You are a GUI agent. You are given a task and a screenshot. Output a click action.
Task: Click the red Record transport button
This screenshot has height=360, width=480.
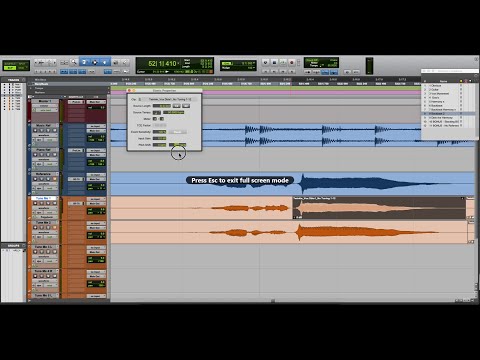292,62
